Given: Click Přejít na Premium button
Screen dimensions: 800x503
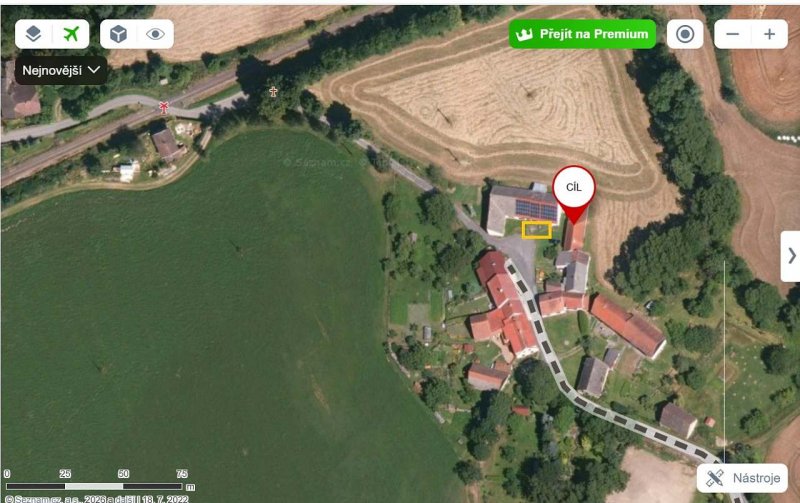Looking at the screenshot, I should point(582,34).
